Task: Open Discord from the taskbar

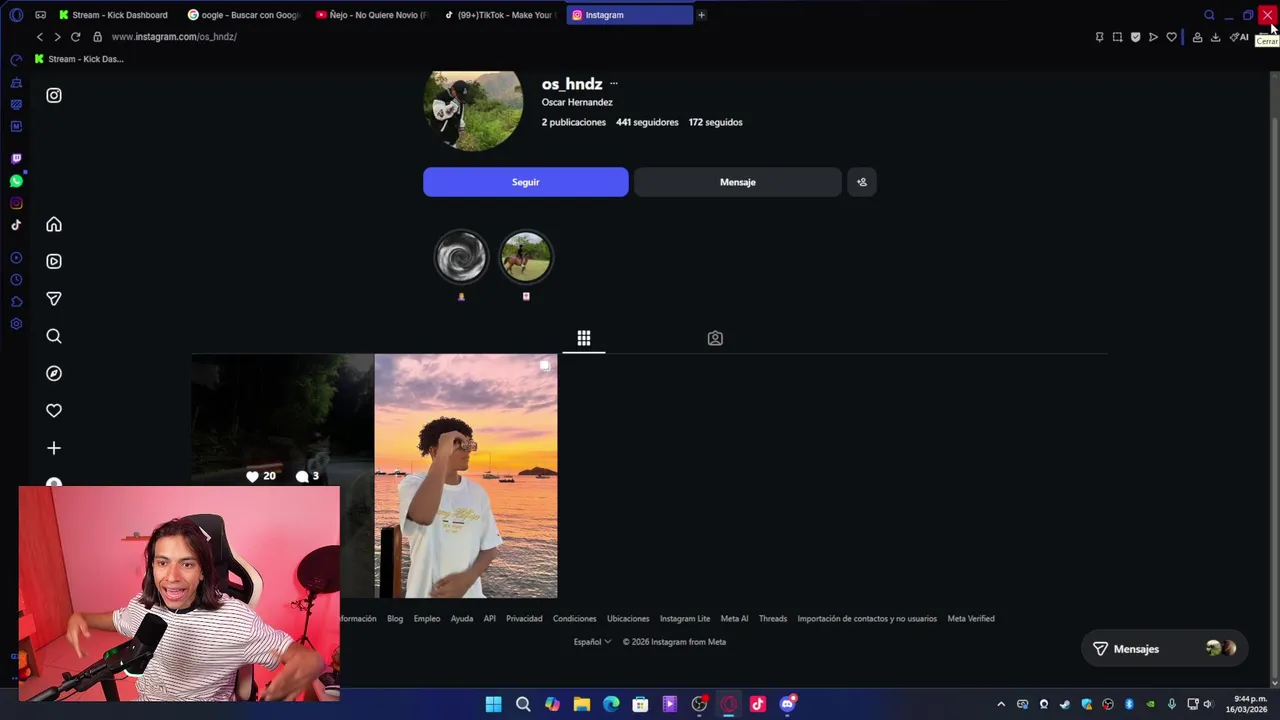Action: (x=787, y=704)
